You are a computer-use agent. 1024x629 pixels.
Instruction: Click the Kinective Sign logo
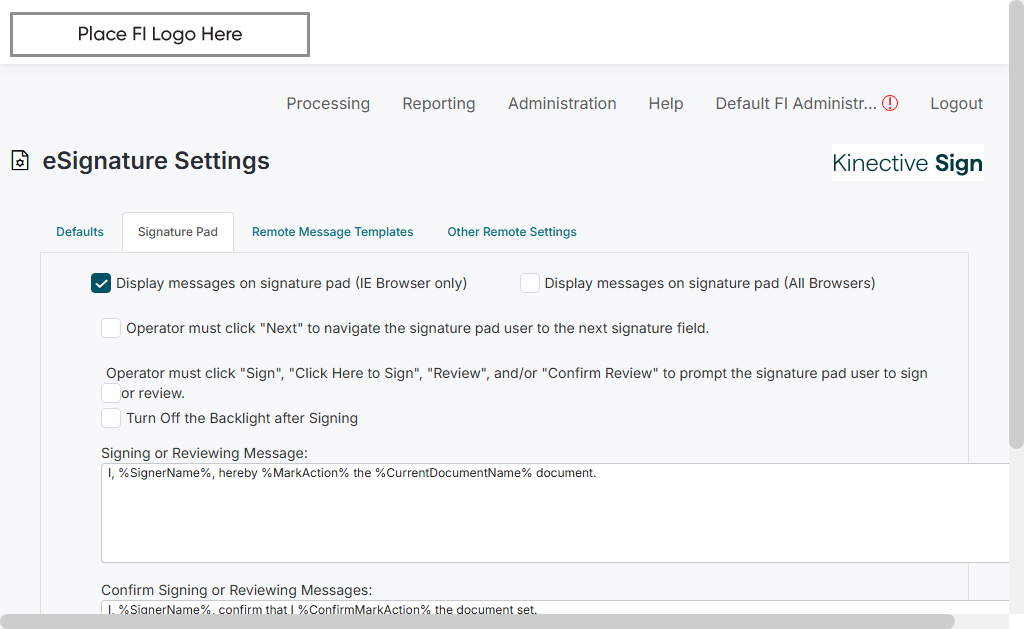907,163
